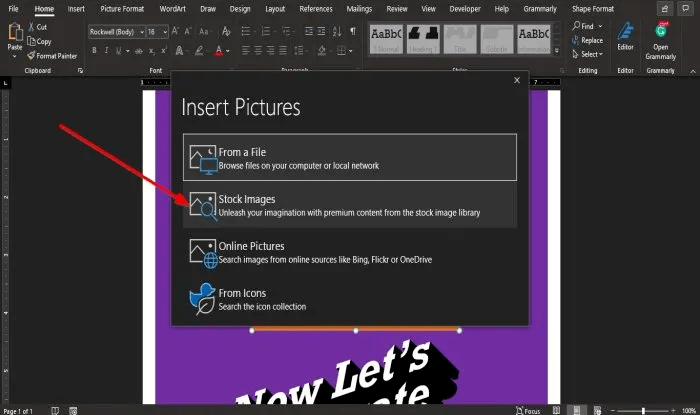Choose Online Pictures option

pos(350,252)
